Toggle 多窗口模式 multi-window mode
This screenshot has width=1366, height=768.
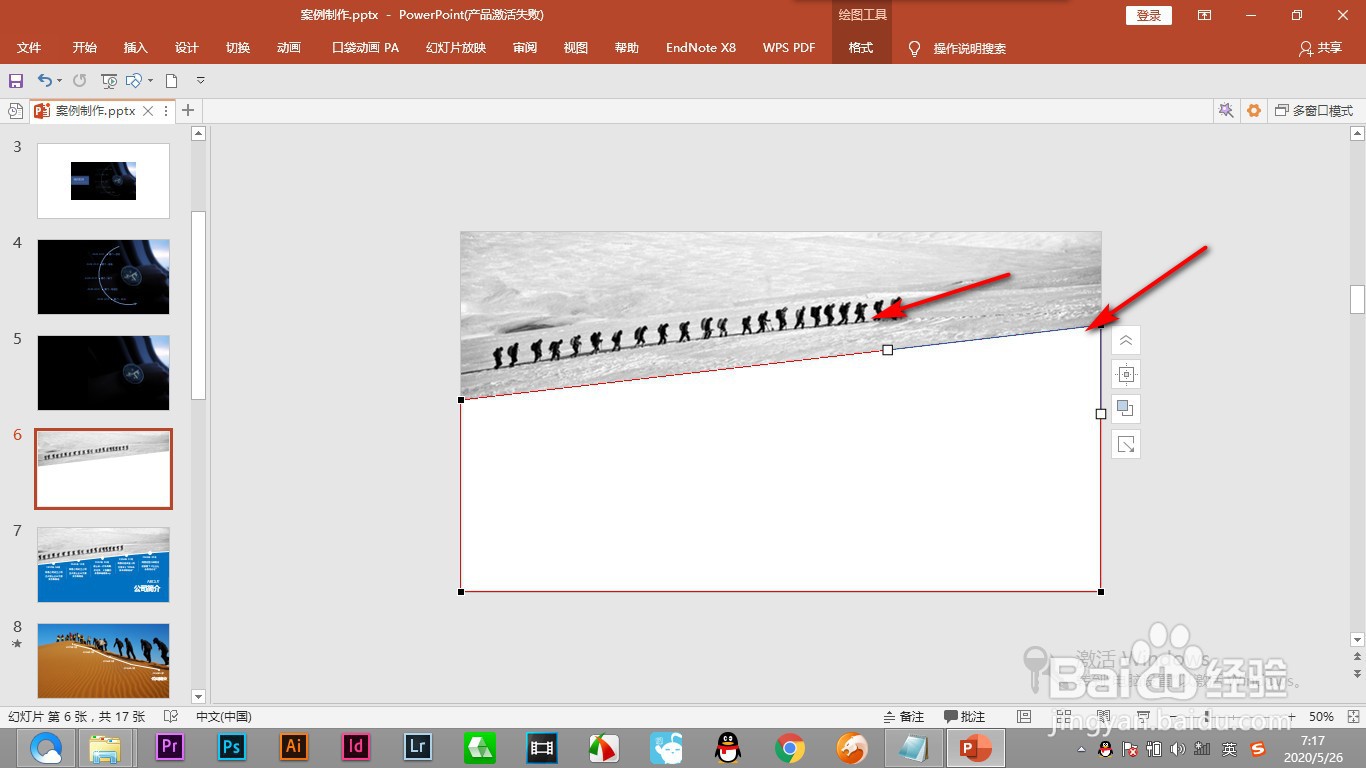[x=1314, y=111]
